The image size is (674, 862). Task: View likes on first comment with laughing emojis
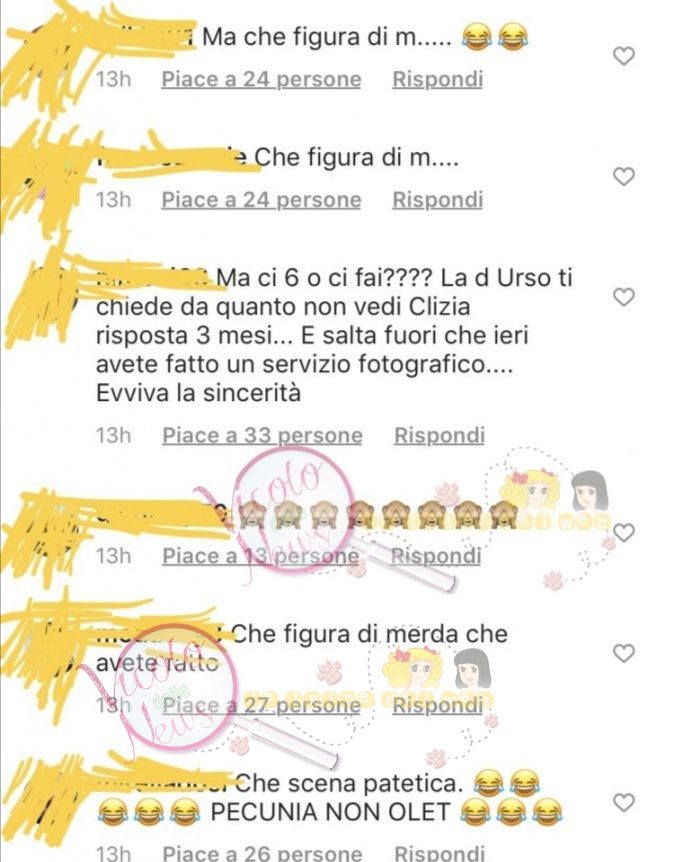pyautogui.click(x=261, y=79)
